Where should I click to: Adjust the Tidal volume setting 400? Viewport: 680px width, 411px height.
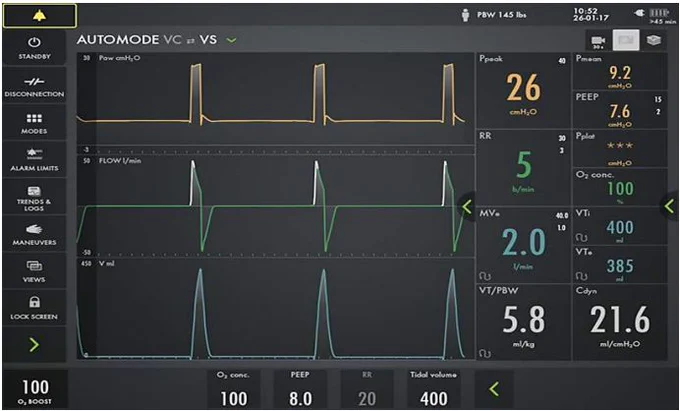[x=434, y=390]
